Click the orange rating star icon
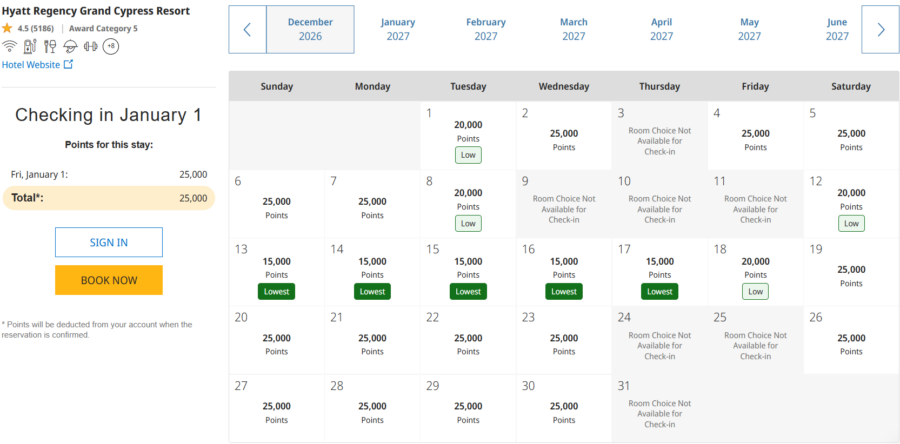 7,28
